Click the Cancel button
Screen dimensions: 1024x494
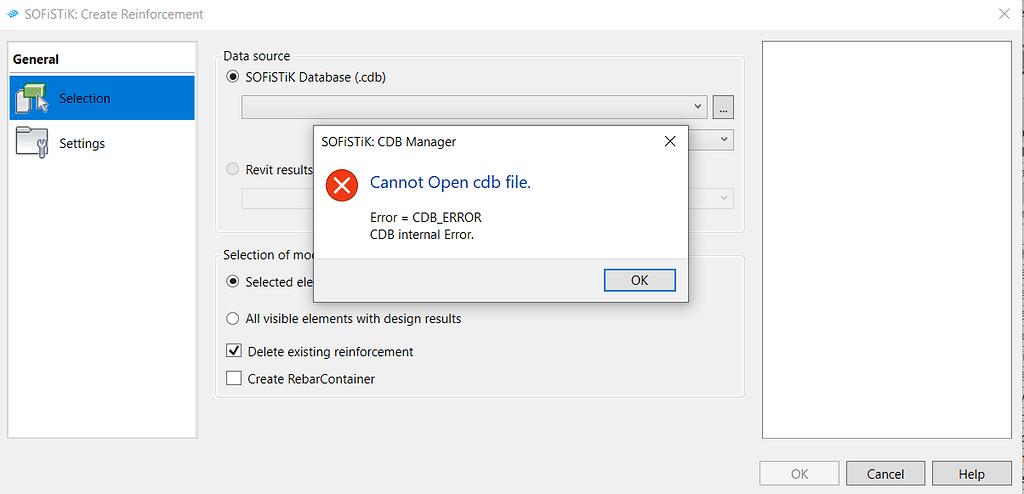[886, 474]
